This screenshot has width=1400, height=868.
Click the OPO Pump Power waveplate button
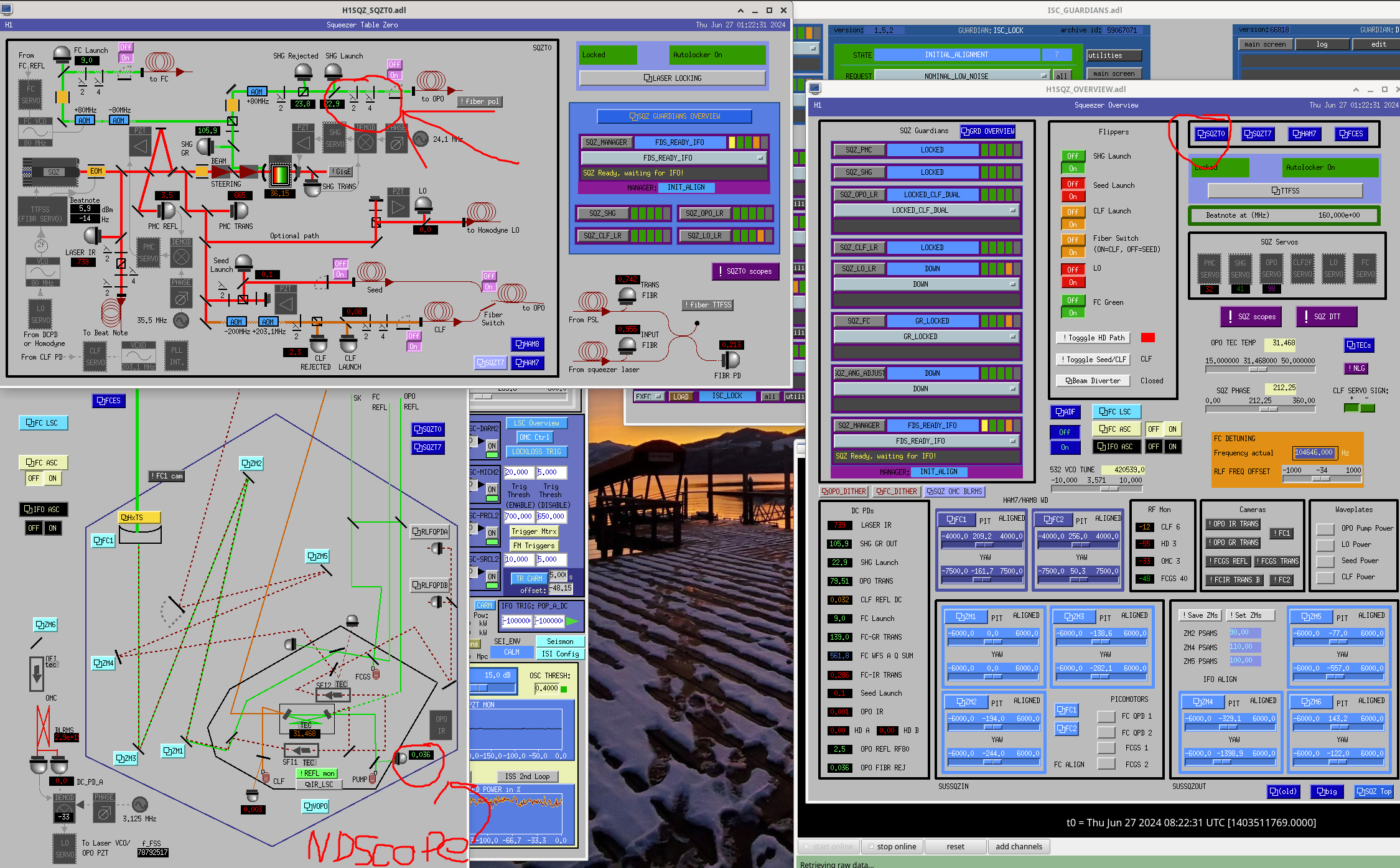point(1325,529)
